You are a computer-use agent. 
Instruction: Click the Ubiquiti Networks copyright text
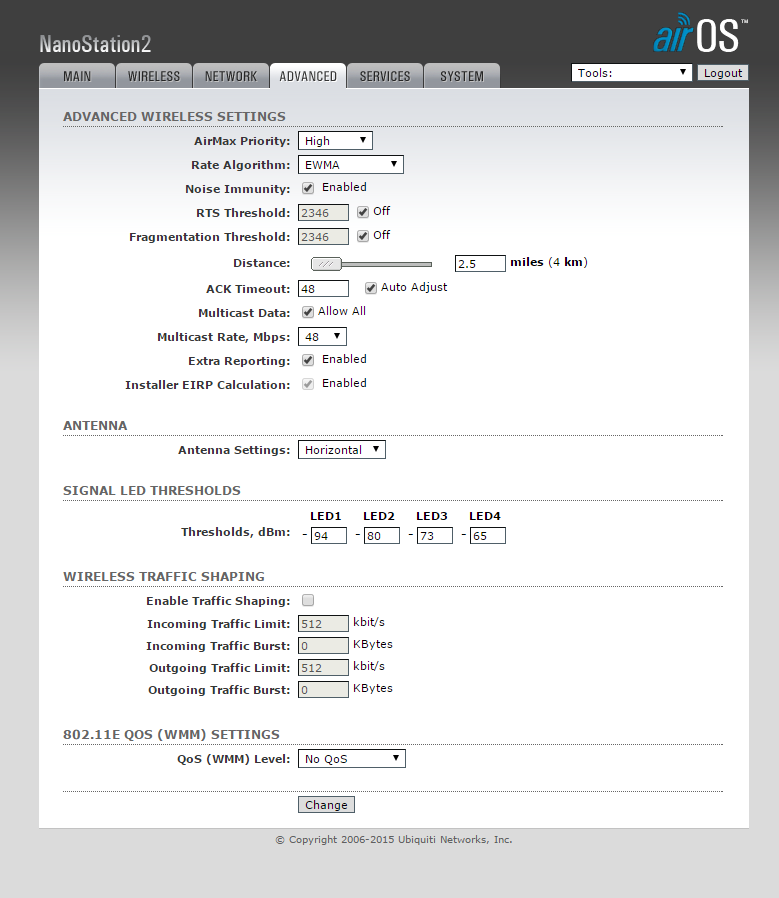(394, 840)
